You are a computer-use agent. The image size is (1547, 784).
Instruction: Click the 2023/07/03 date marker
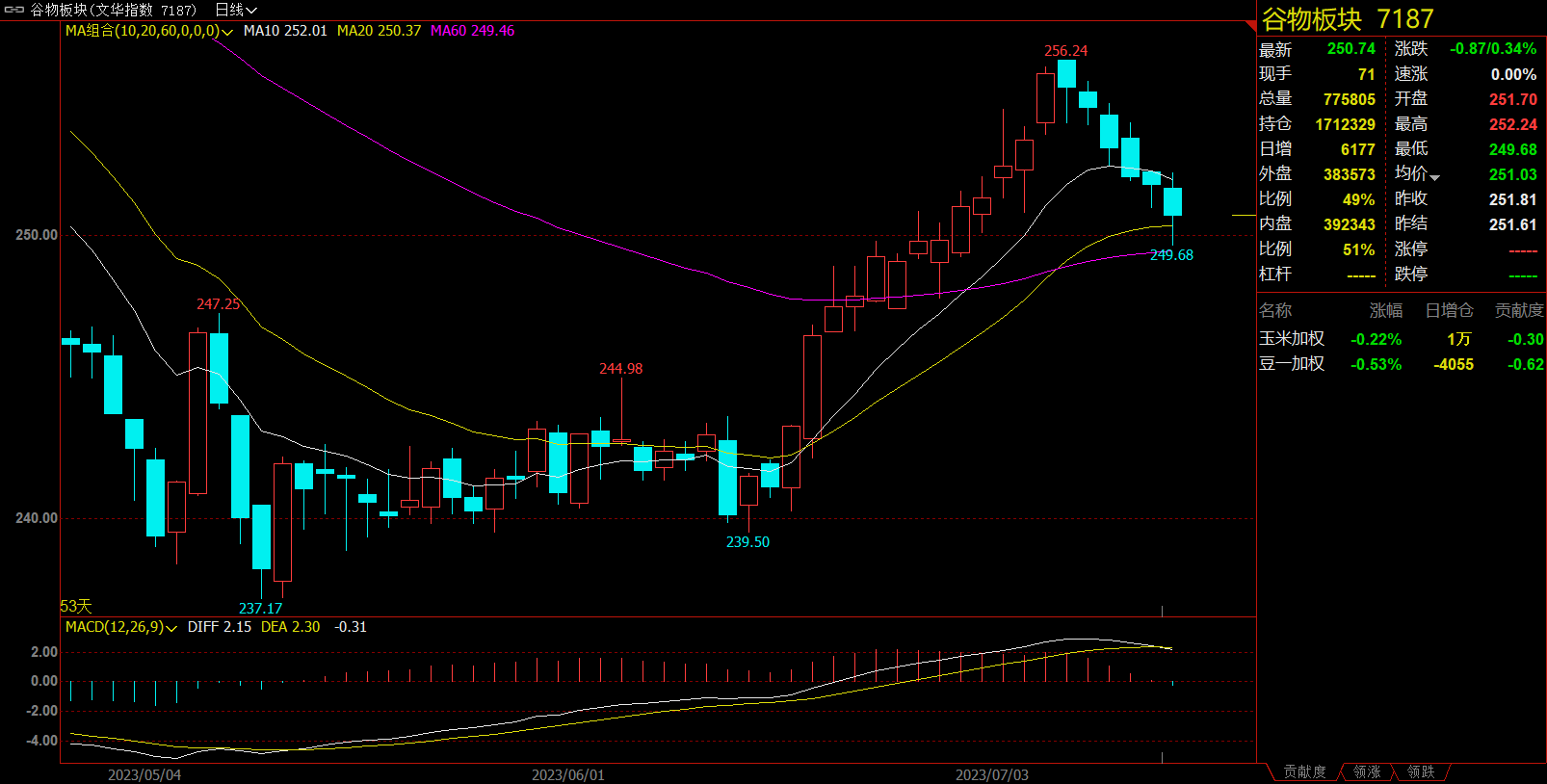click(992, 775)
